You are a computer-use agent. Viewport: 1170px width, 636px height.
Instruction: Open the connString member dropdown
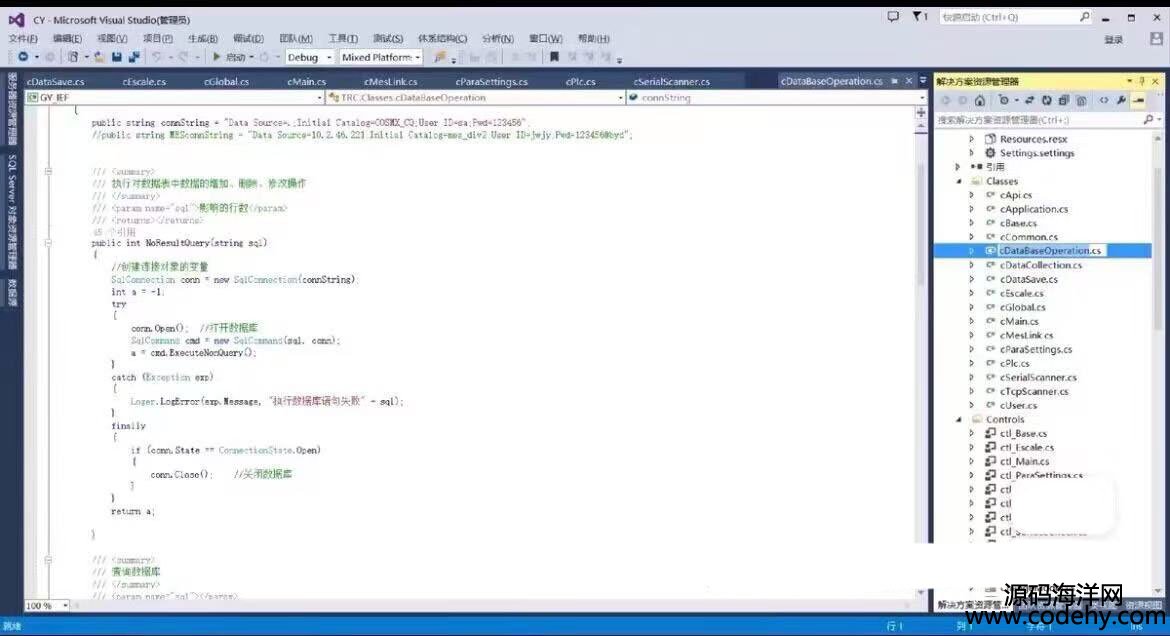pyautogui.click(x=776, y=97)
